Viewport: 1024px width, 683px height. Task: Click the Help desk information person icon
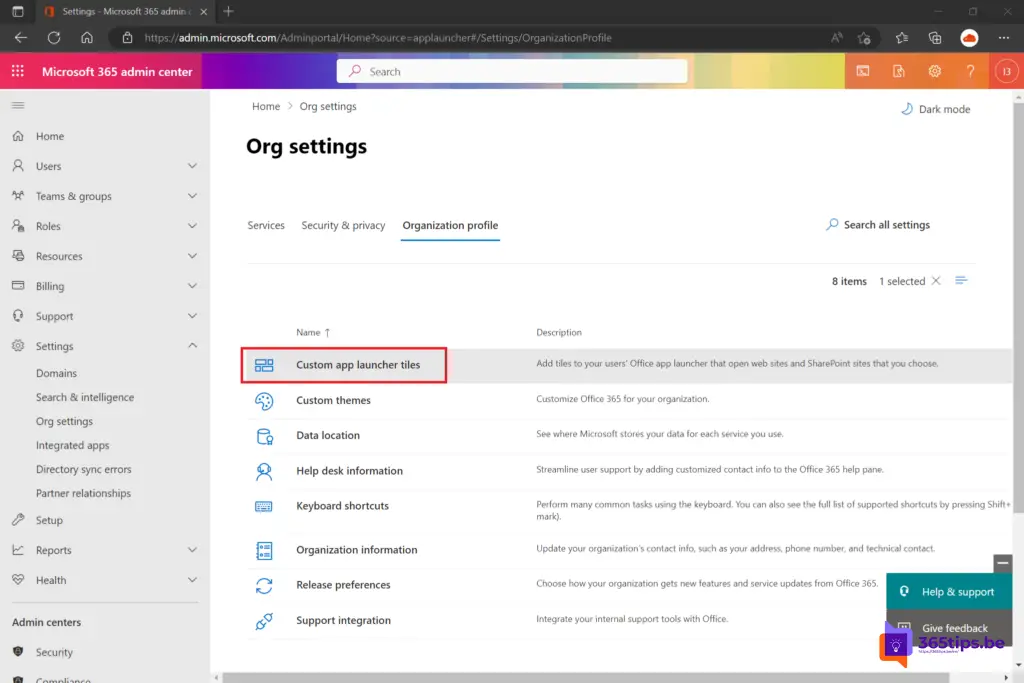264,471
